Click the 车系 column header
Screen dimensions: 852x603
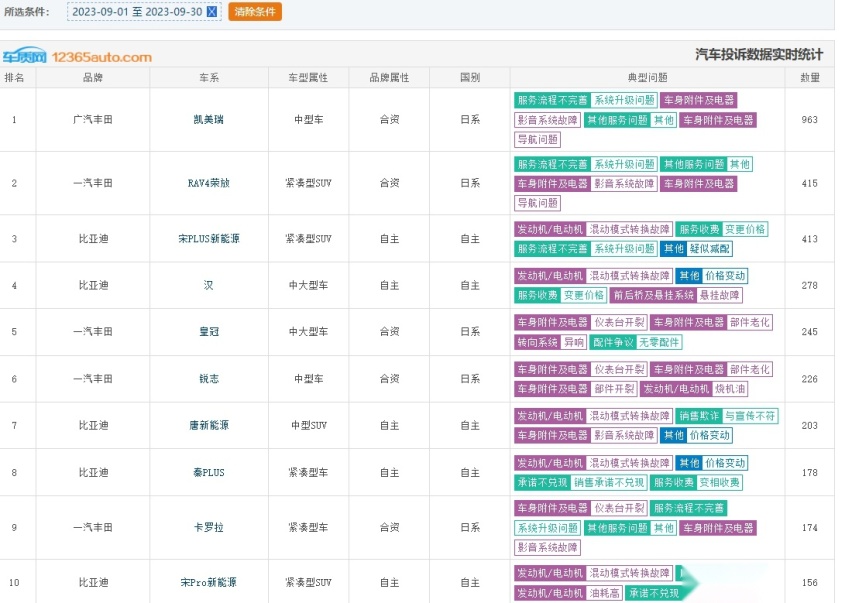pos(209,78)
